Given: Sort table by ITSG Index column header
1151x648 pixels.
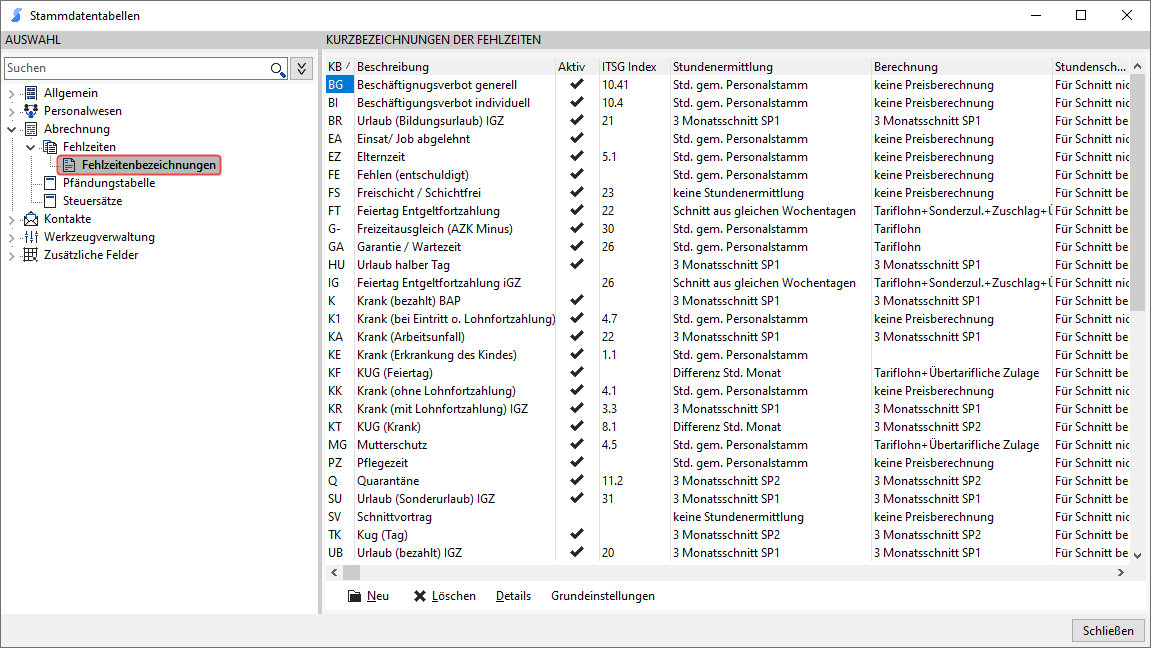Looking at the screenshot, I should (x=634, y=67).
